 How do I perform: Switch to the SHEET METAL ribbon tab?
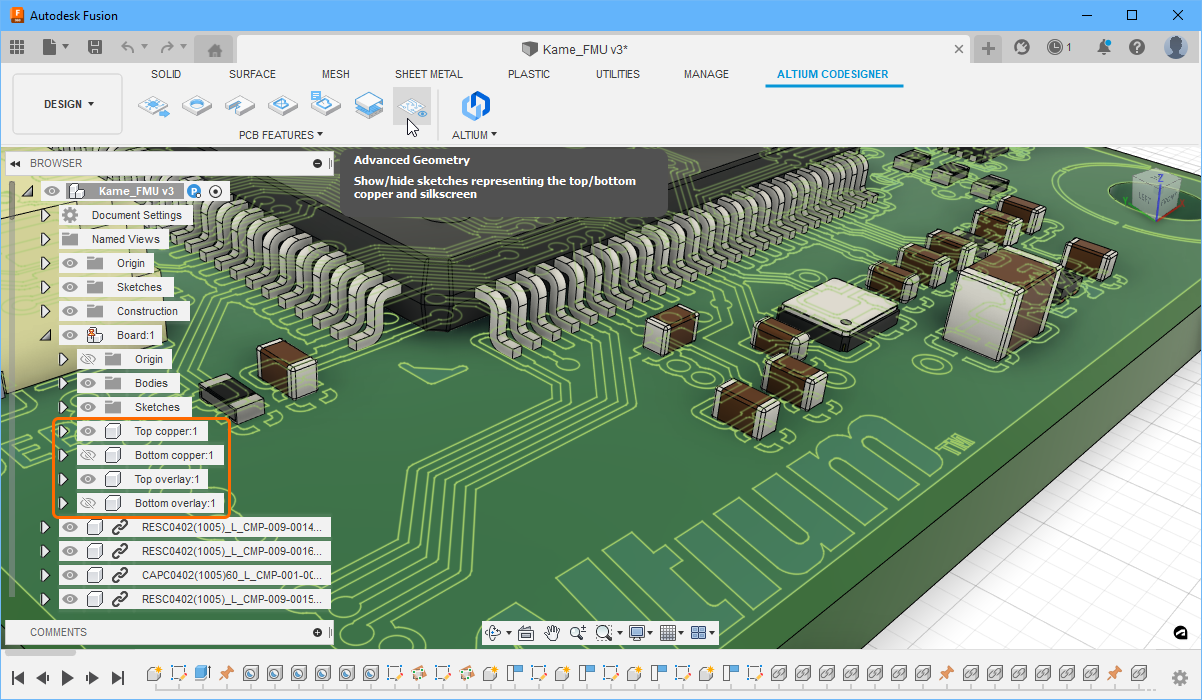point(429,74)
